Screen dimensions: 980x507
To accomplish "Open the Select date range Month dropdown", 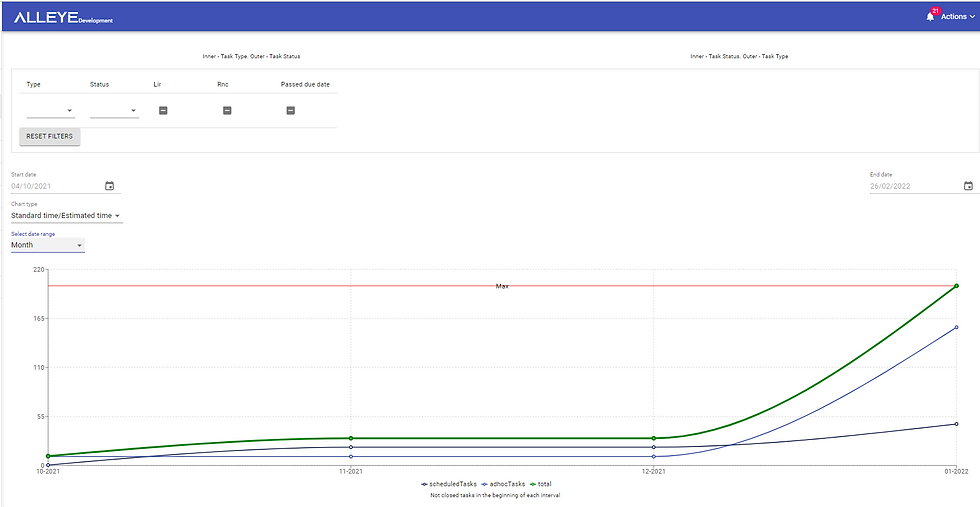I will [x=48, y=245].
